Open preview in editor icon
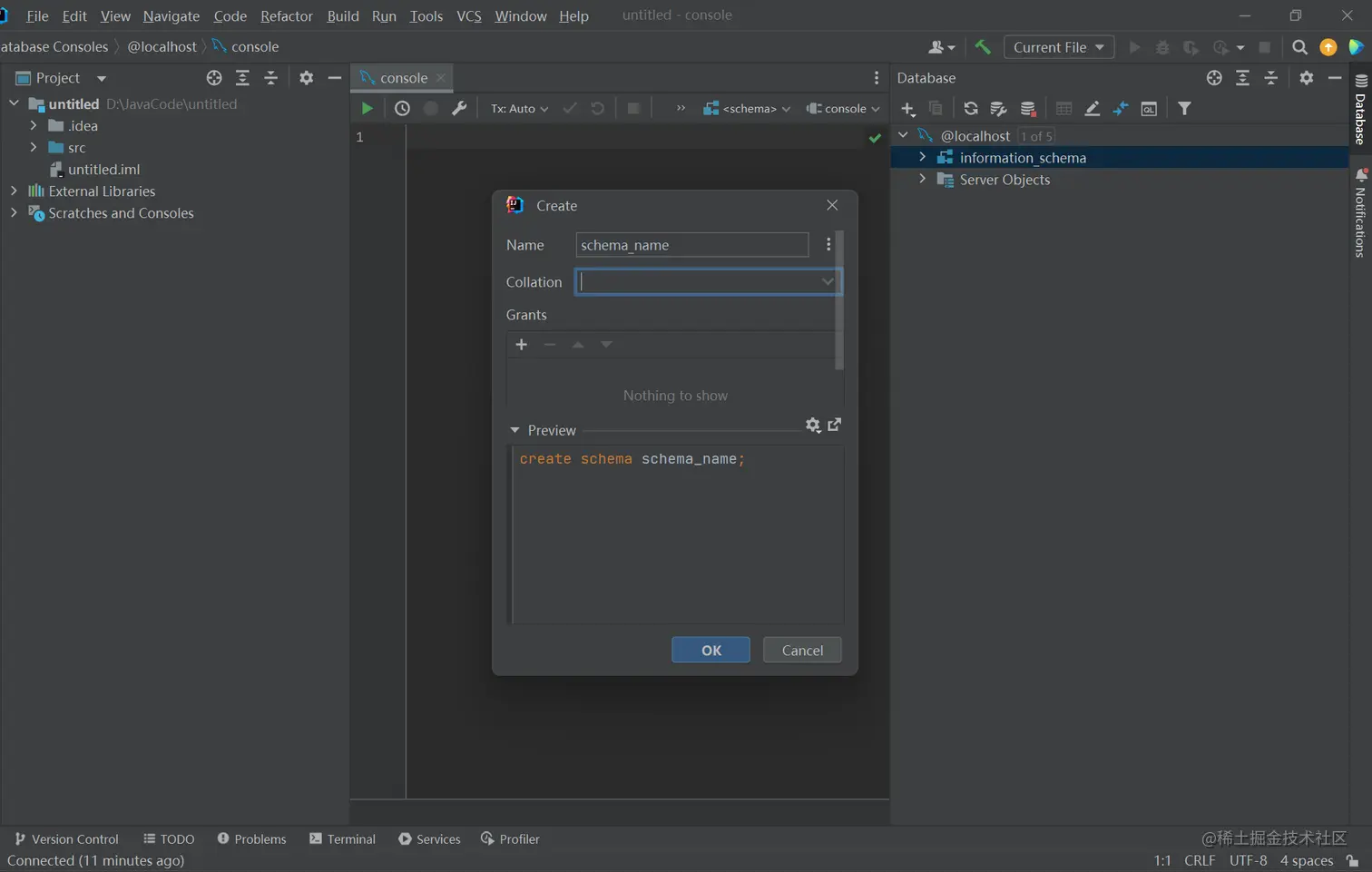1372x872 pixels. 835,425
